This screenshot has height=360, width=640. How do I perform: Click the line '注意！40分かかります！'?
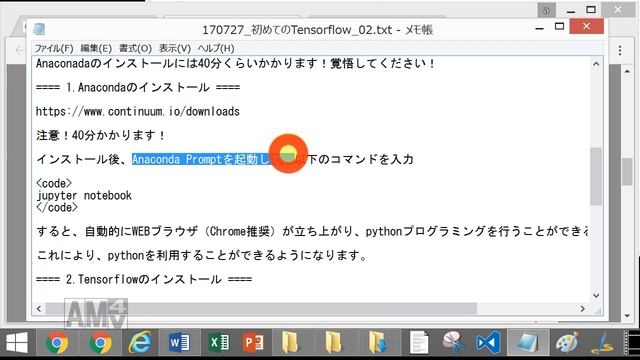[x=100, y=135]
